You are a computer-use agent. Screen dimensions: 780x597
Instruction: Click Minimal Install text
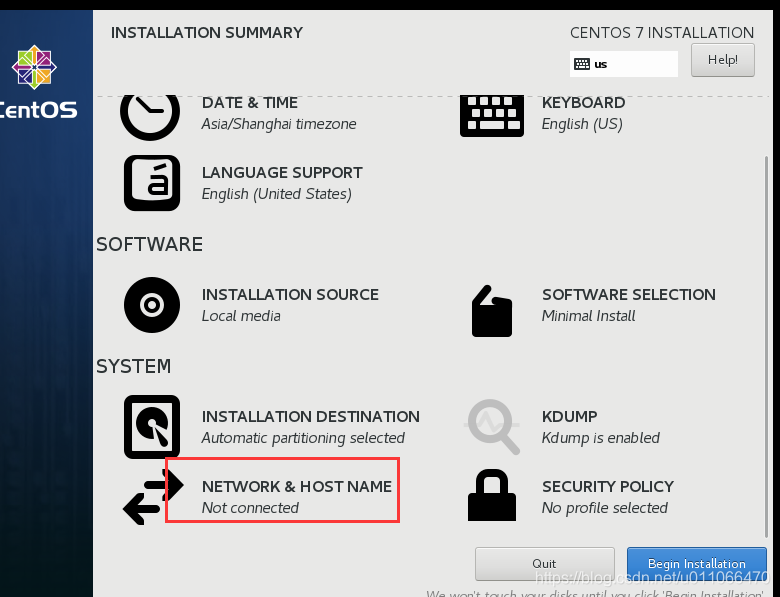click(x=588, y=316)
